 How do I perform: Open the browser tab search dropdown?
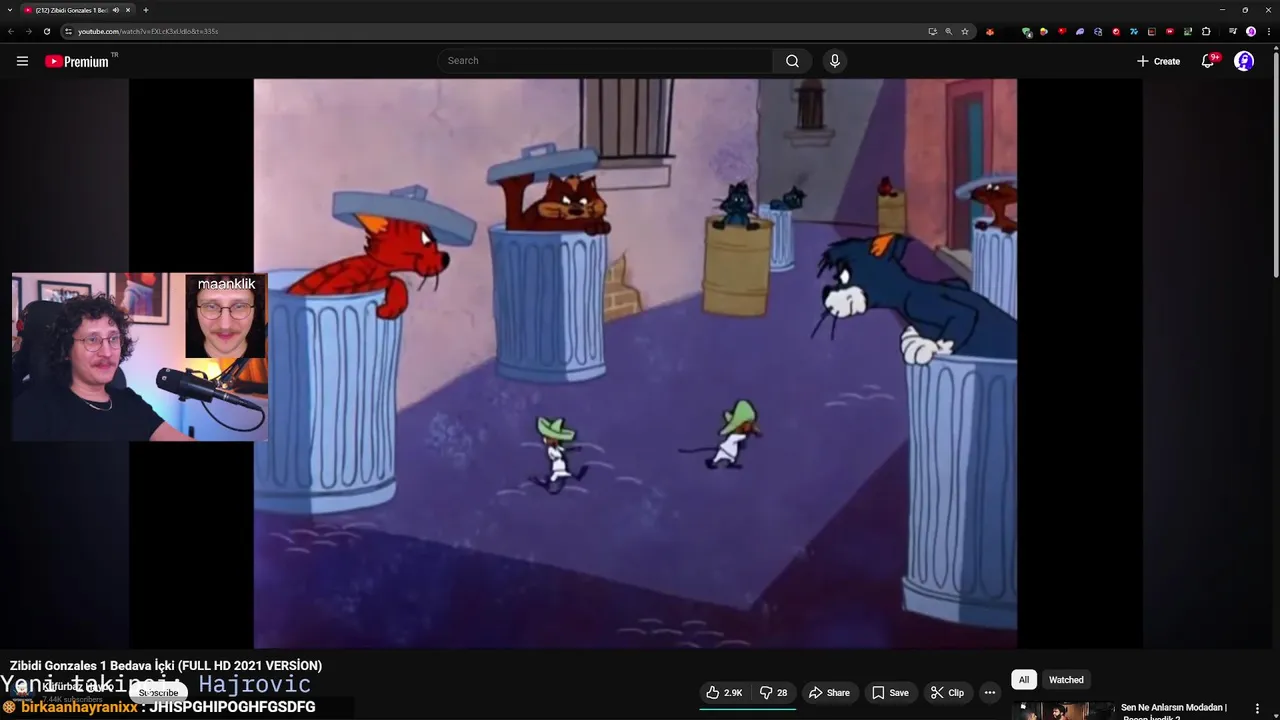(10, 10)
